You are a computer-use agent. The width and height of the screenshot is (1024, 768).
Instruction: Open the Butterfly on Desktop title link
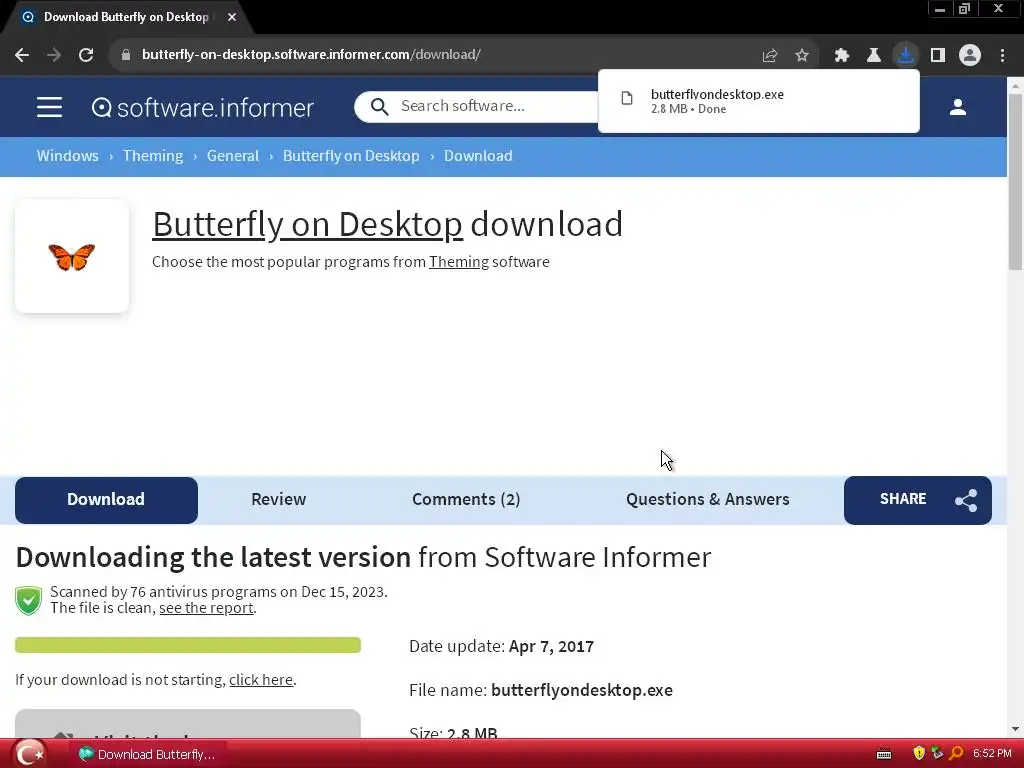click(308, 224)
